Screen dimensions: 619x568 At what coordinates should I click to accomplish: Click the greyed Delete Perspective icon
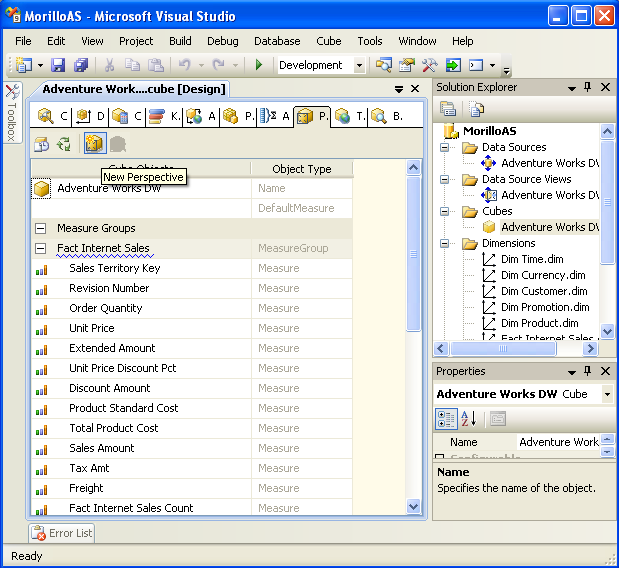click(118, 144)
